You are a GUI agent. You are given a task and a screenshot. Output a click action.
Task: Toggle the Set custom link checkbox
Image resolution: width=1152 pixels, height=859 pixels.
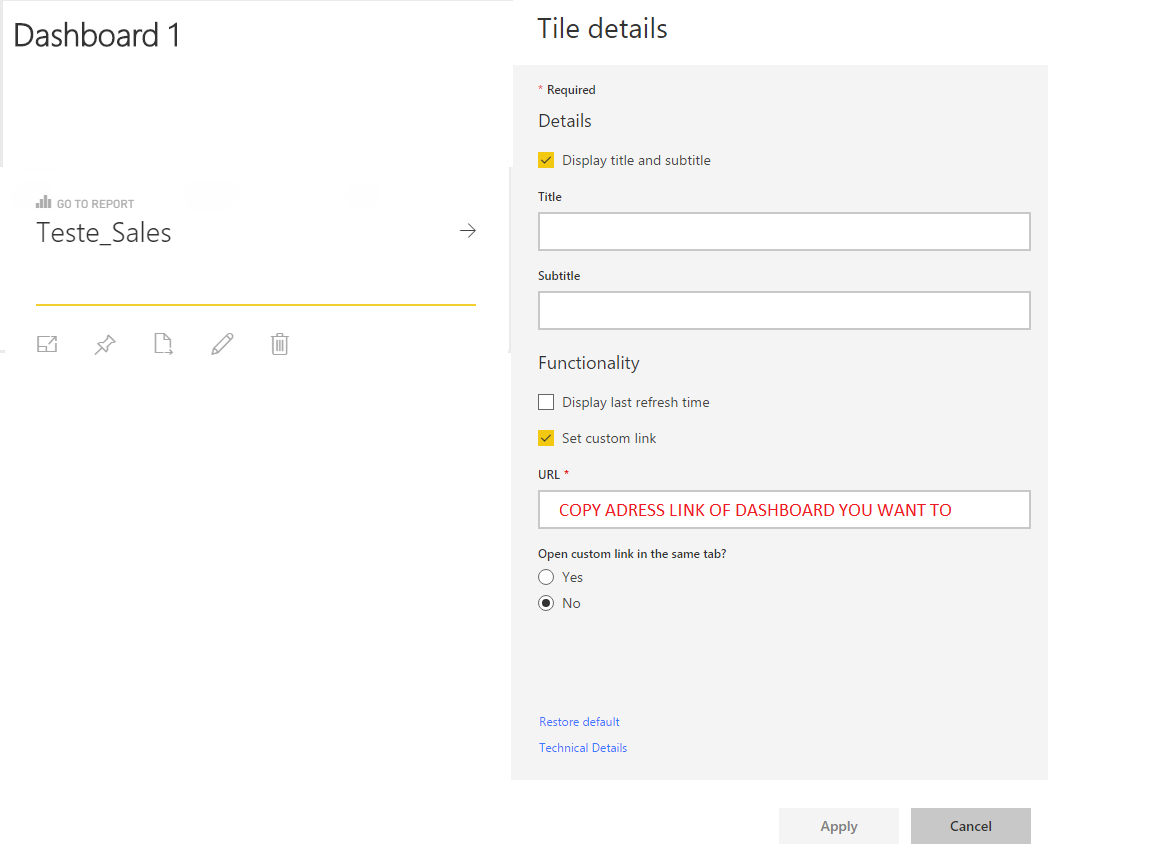(x=546, y=438)
